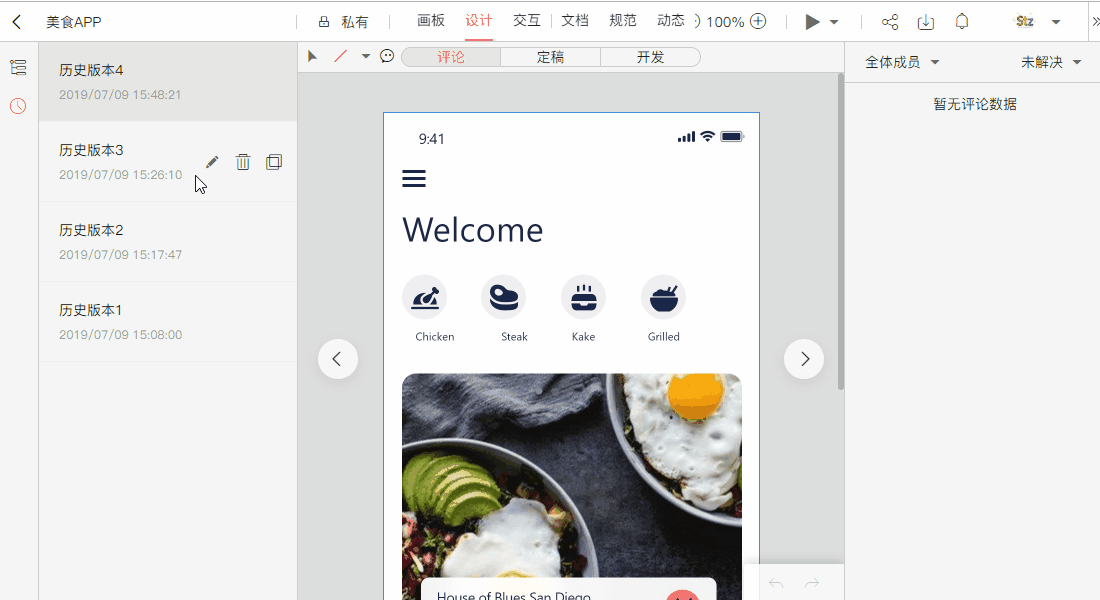1100x600 pixels.
Task: Select the pointer arrow tool
Action: (312, 56)
